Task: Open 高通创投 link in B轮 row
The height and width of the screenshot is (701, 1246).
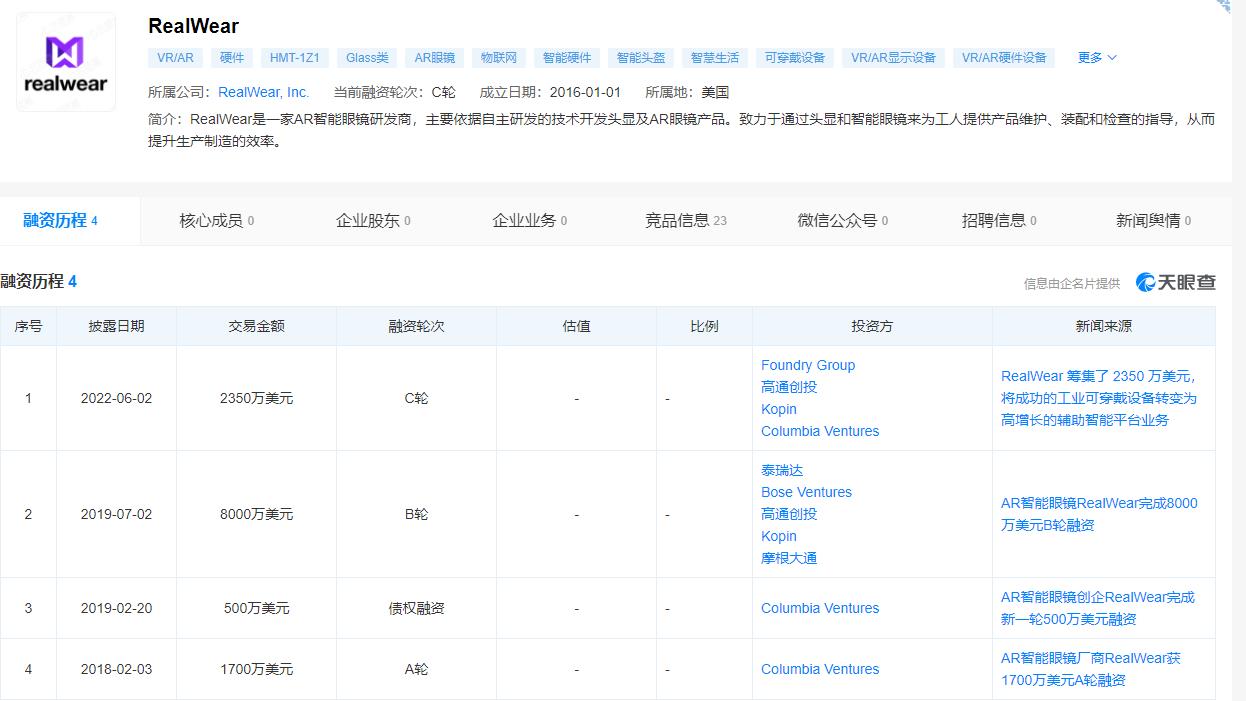Action: [789, 514]
